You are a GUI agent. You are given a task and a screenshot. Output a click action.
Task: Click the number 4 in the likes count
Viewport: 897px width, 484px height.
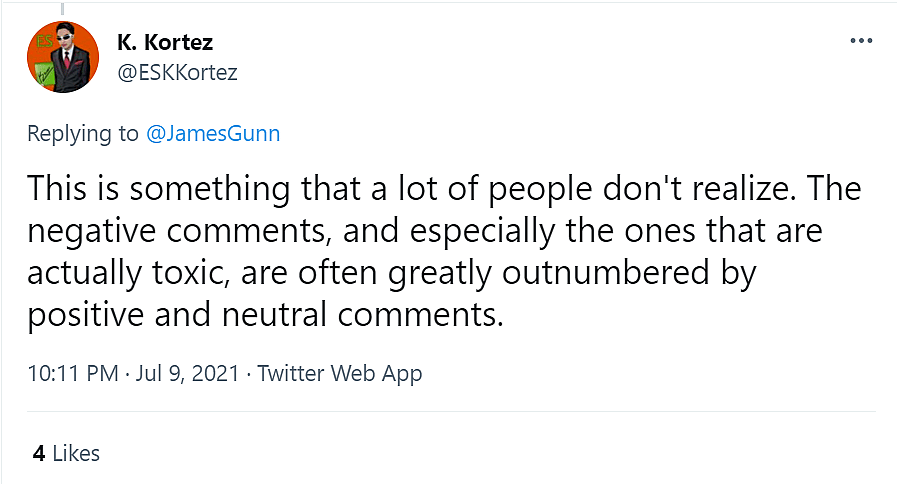coord(38,453)
